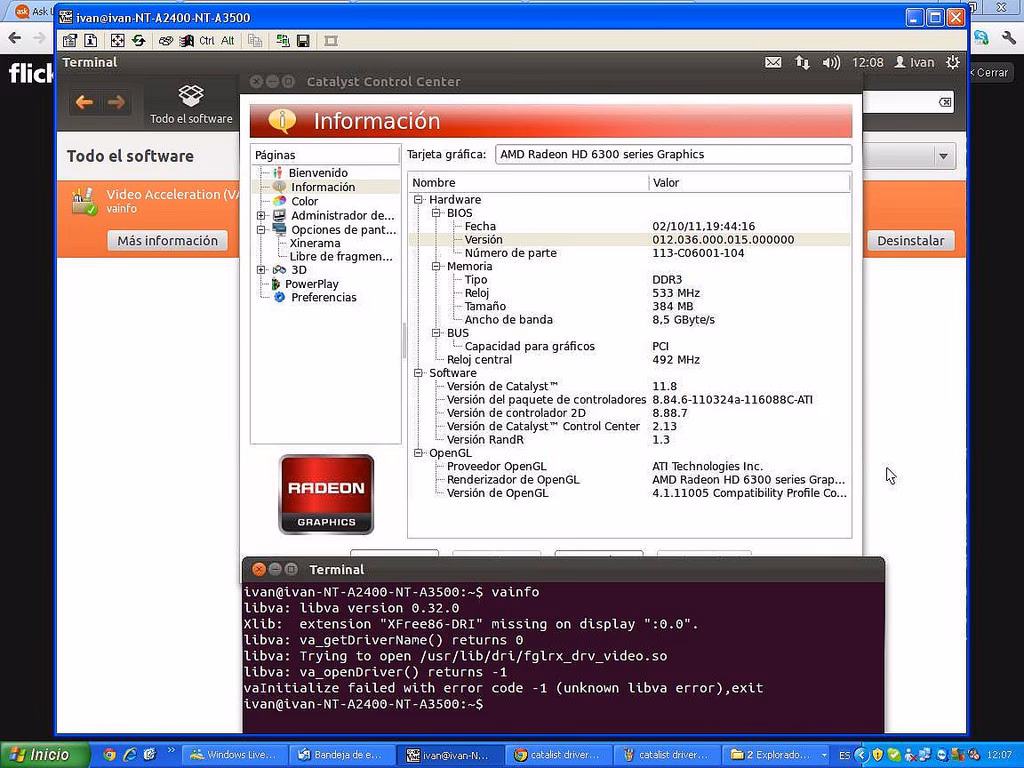This screenshot has width=1024, height=768.
Task: Click Más información button for vainfo
Action: click(167, 240)
